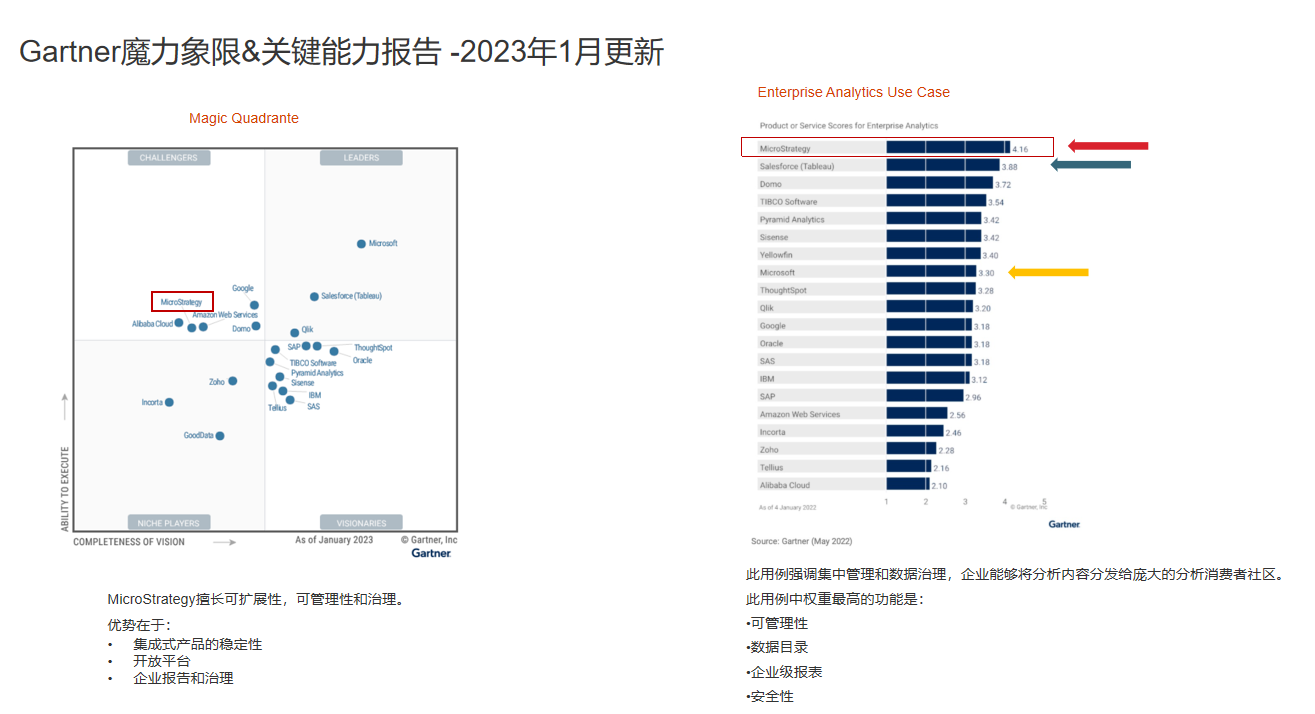This screenshot has height=714, width=1315.
Task: Click the "优势在于:" line
Action: [x=139, y=625]
